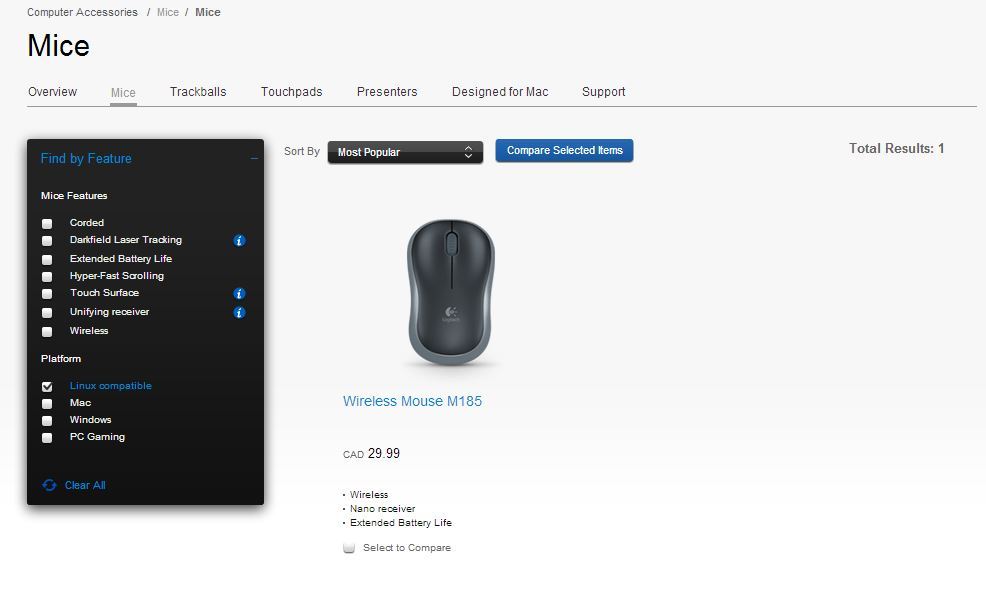
Task: Enable the Corded feature filter
Action: 47,223
